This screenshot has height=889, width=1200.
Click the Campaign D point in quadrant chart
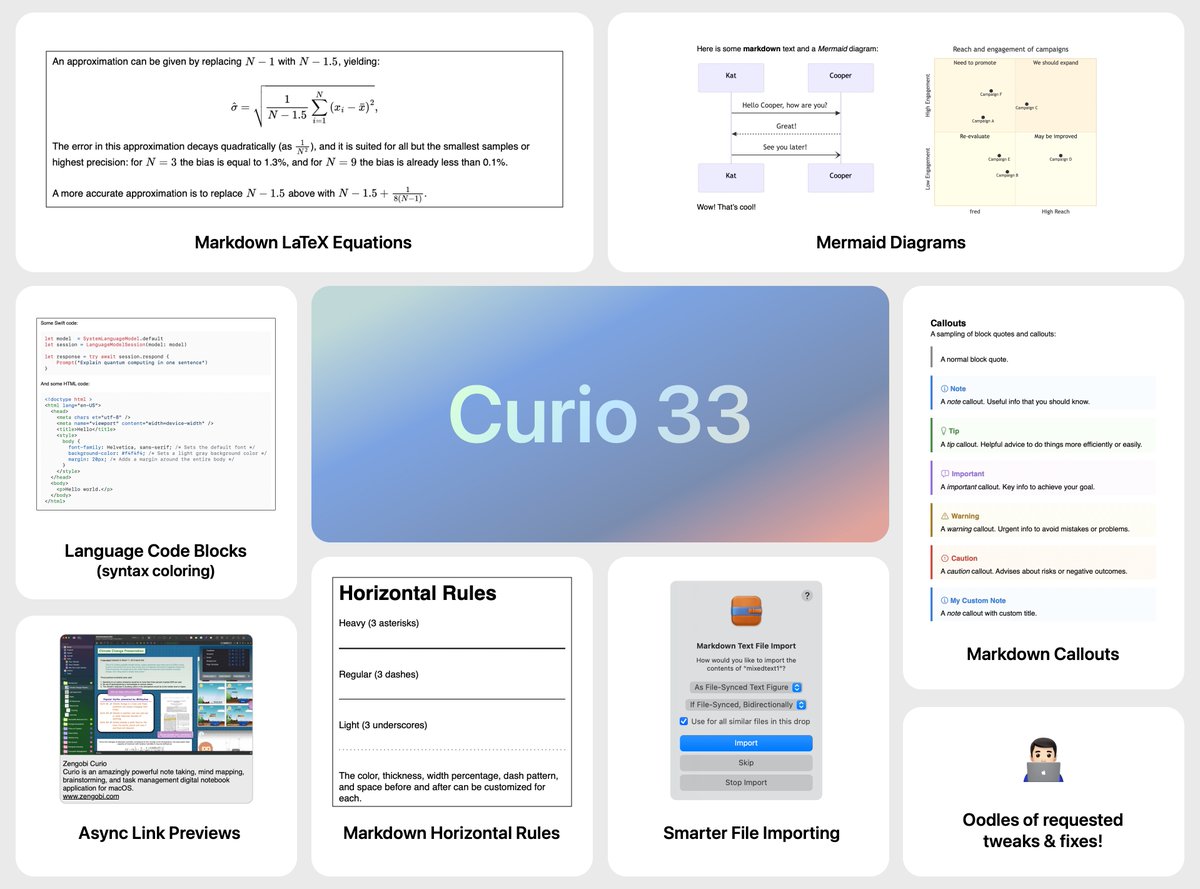(x=1061, y=155)
